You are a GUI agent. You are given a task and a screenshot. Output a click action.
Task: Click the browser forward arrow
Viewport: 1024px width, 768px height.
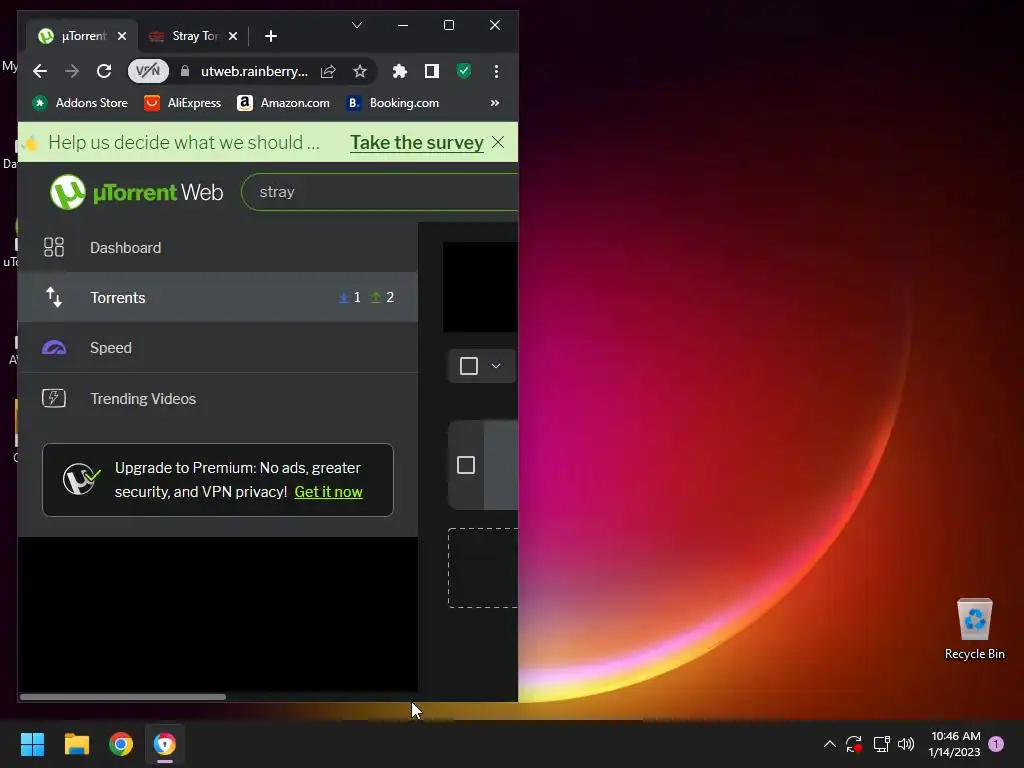click(x=72, y=71)
